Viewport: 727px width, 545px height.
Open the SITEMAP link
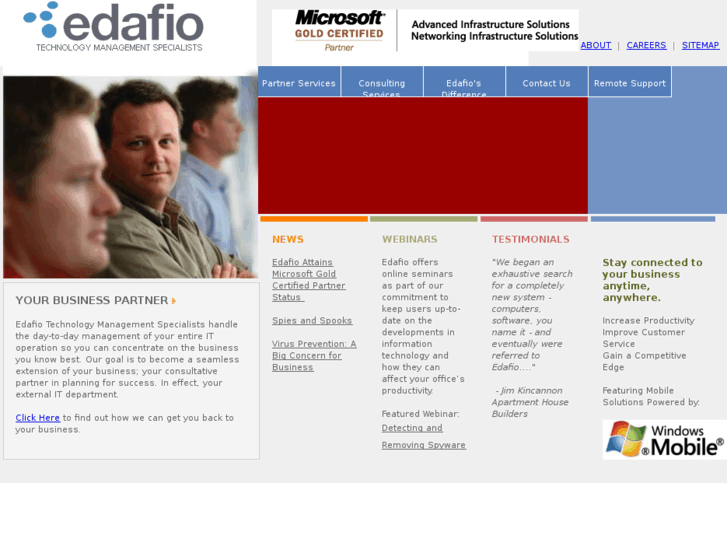pyautogui.click(x=700, y=45)
